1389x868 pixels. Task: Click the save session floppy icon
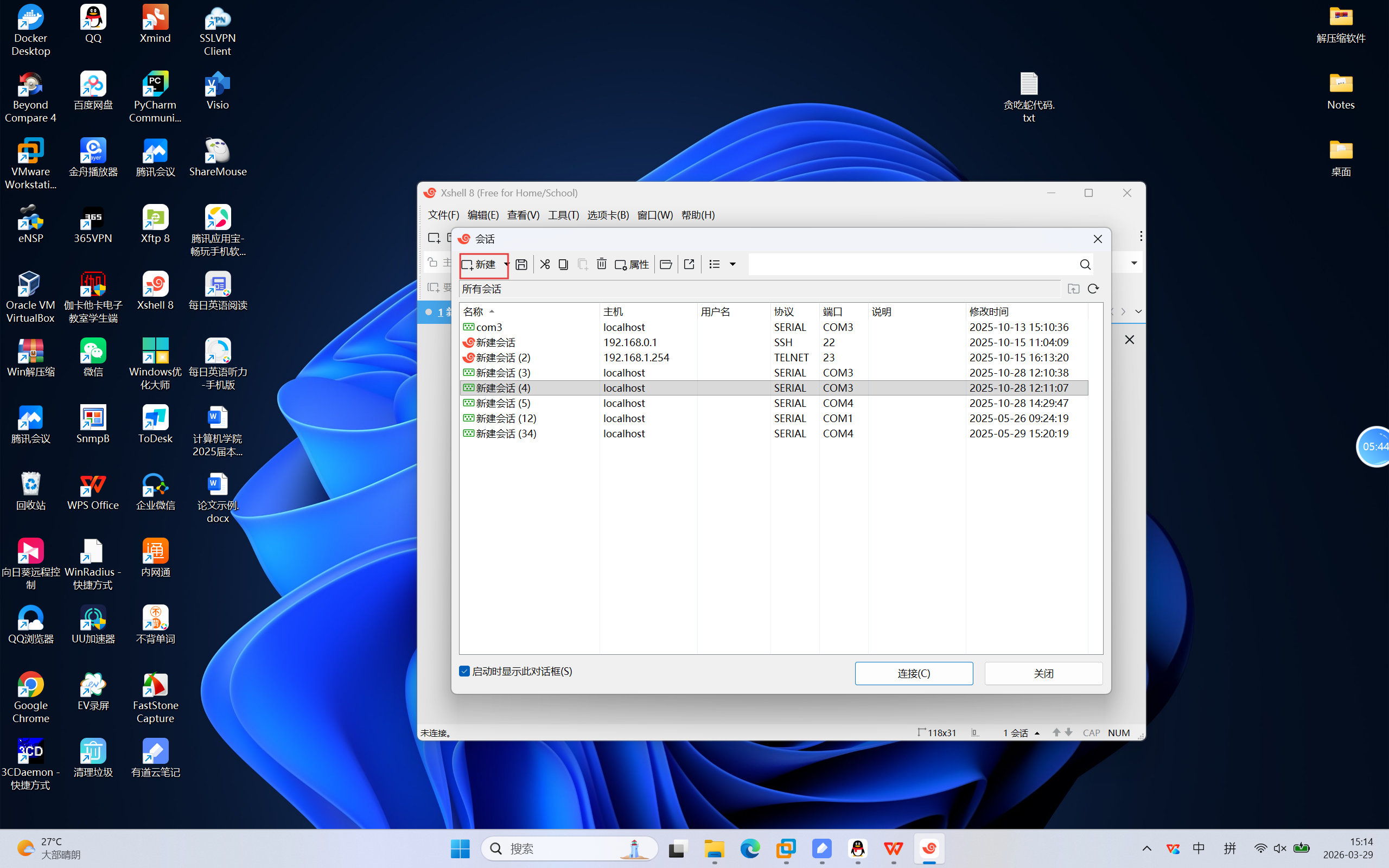pos(520,265)
